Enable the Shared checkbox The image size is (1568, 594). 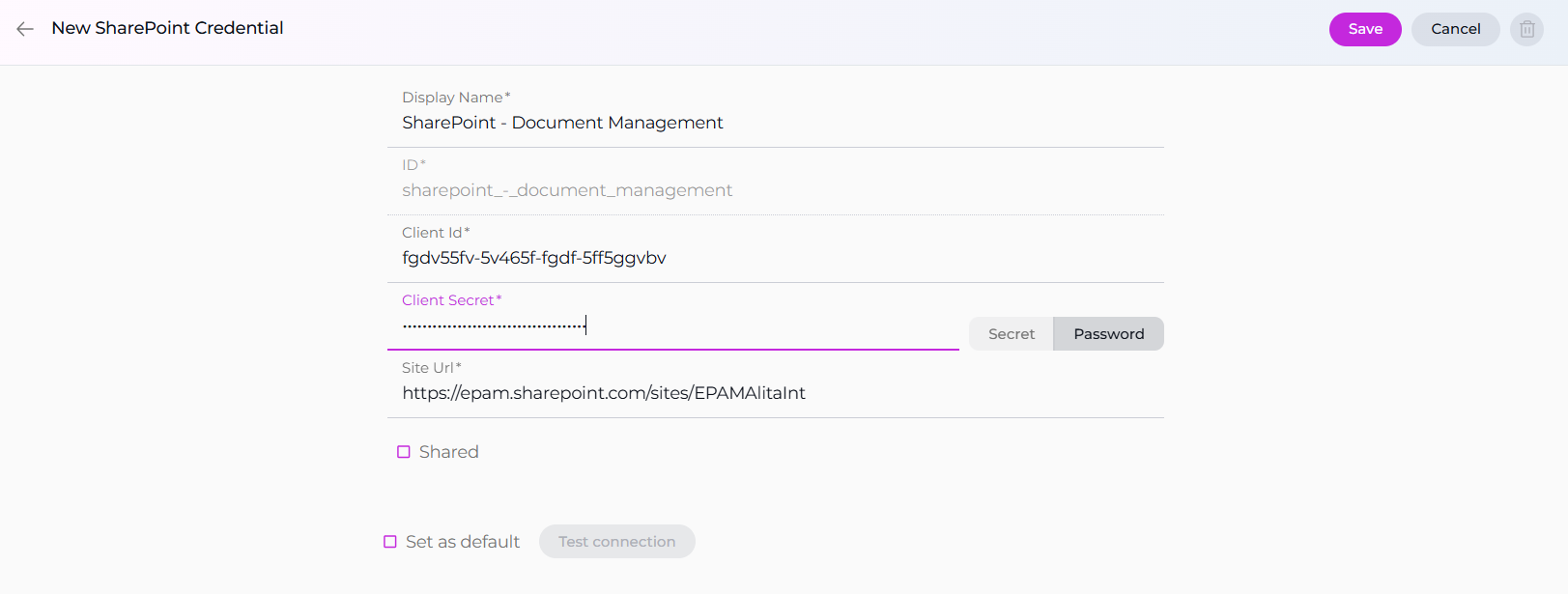pyautogui.click(x=404, y=452)
